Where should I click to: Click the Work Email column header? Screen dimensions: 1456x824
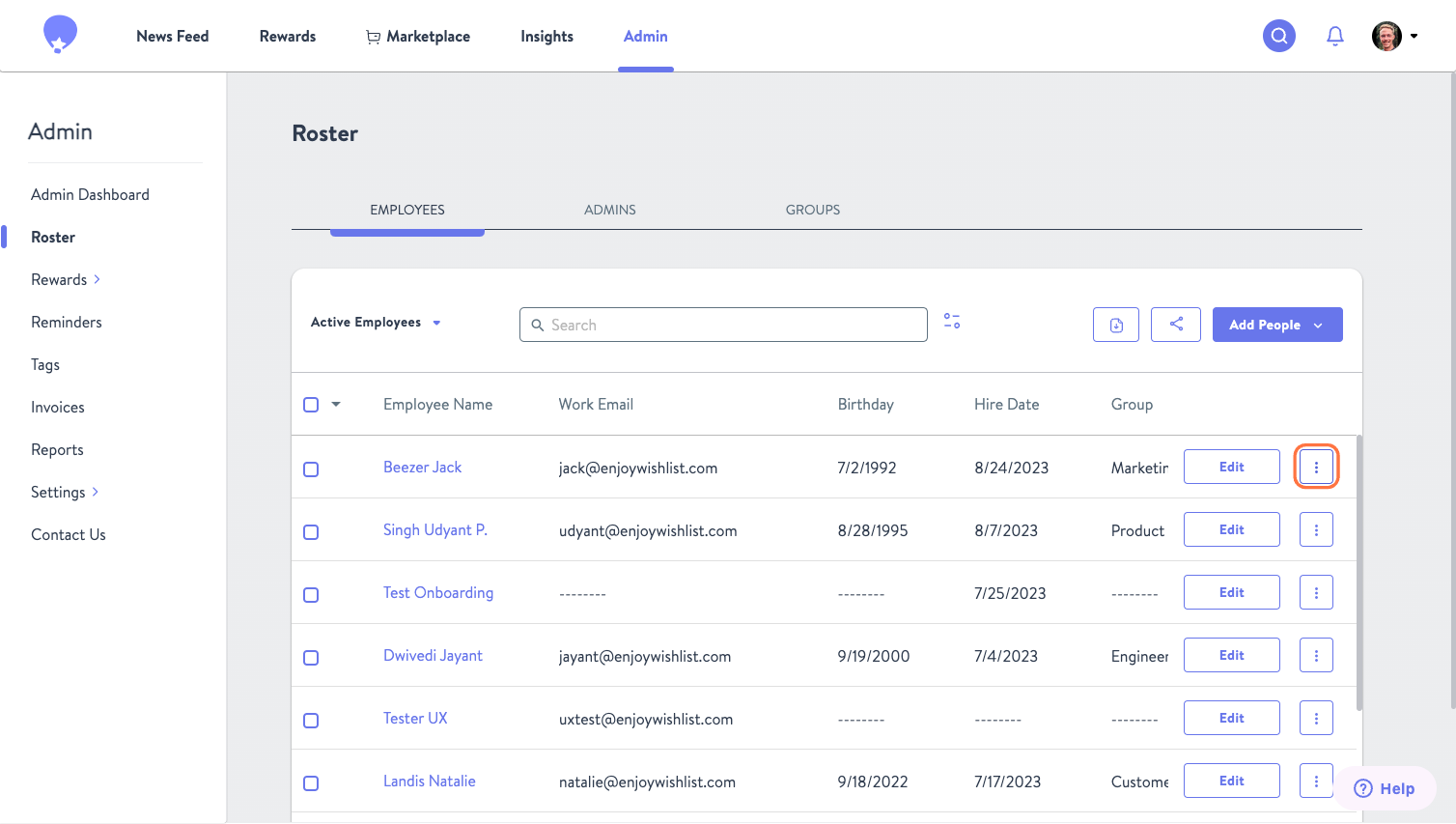[x=596, y=404]
